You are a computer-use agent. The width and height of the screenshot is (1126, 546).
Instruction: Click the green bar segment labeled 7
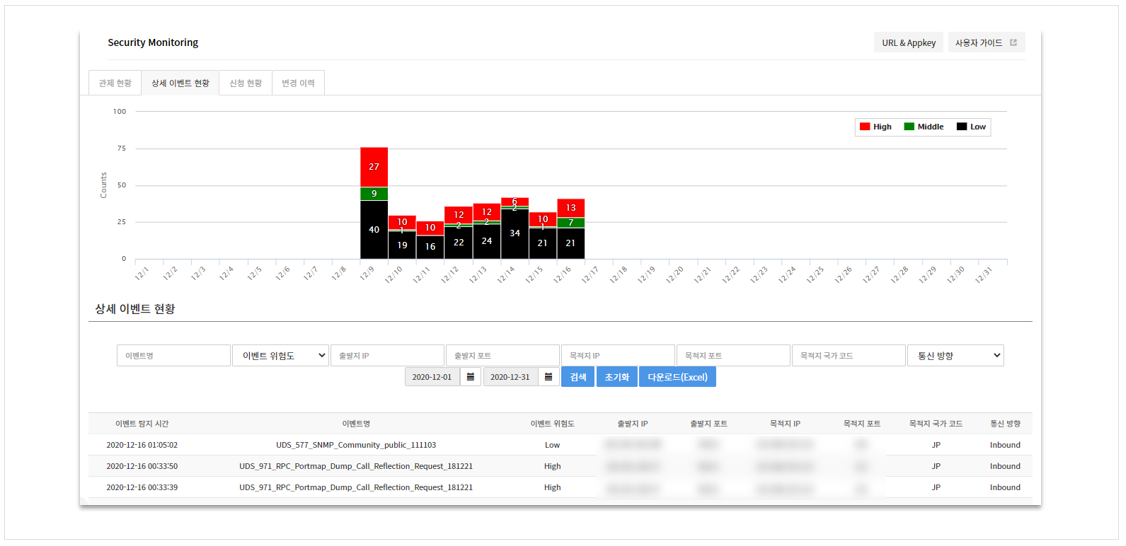pos(571,223)
